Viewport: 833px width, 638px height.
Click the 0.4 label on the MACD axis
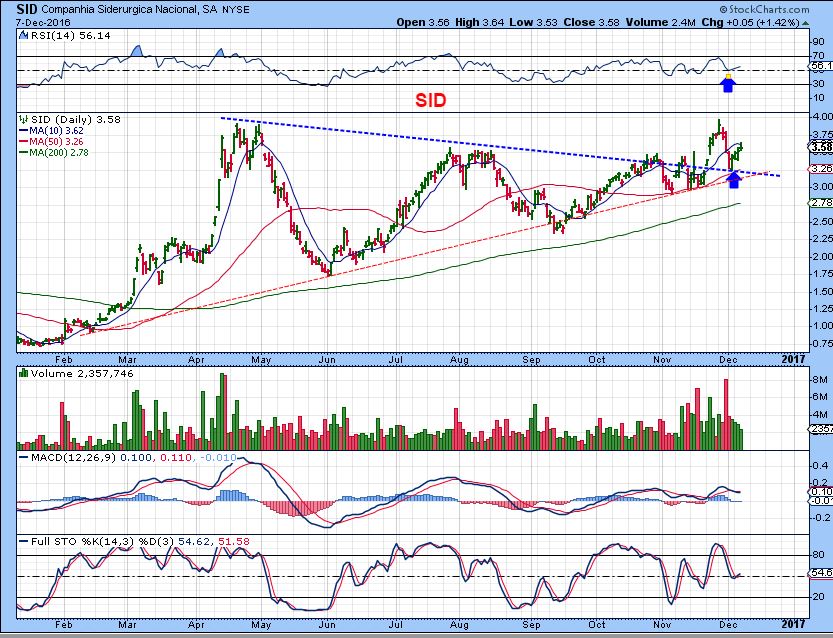(822, 466)
